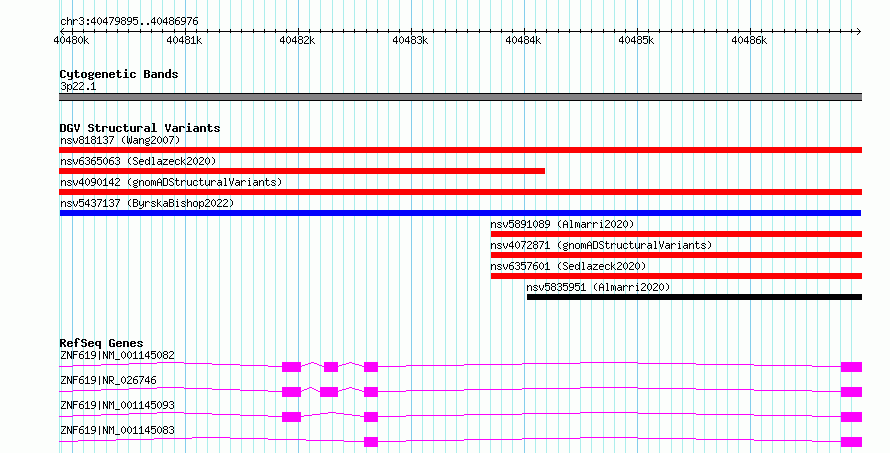This screenshot has width=890, height=453.
Task: Click the ruler's right arrow end
Action: [x=858, y=31]
